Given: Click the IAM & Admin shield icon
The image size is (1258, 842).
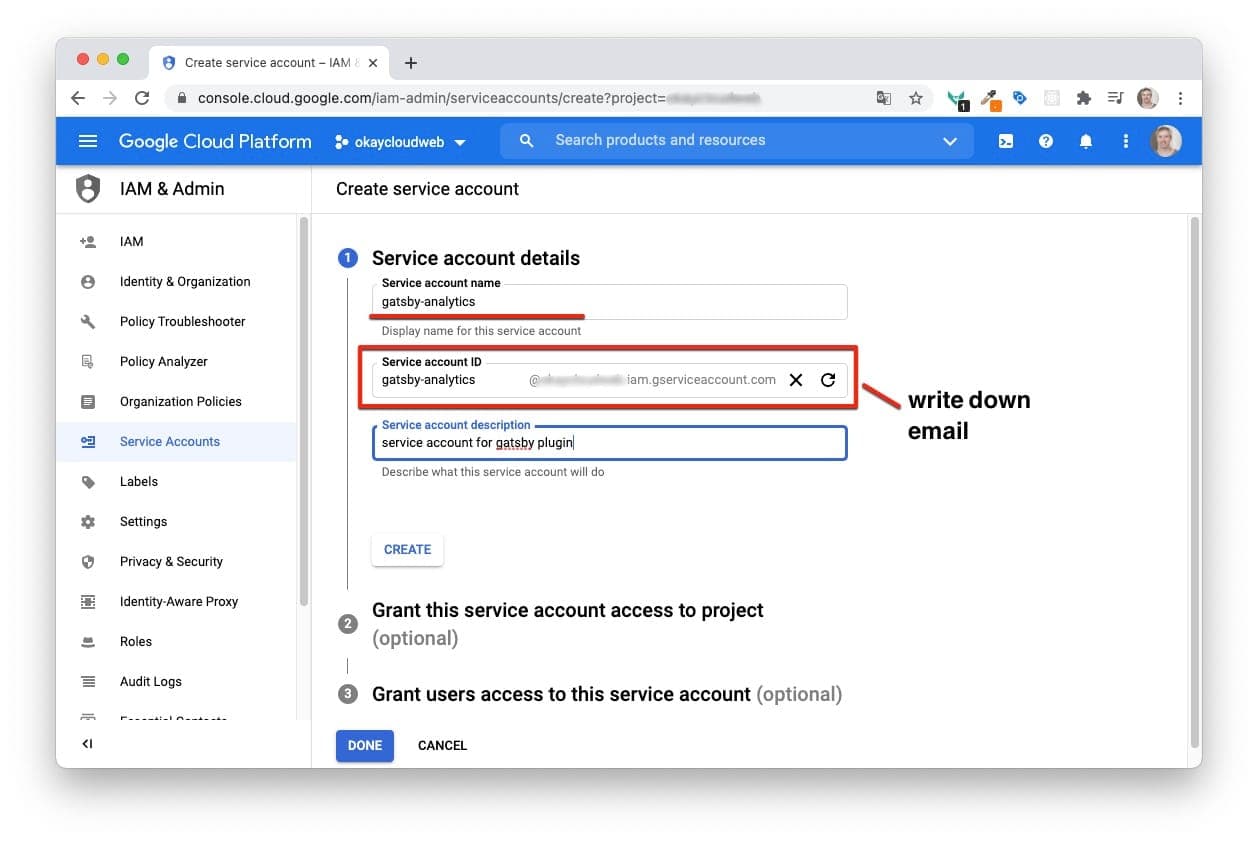Looking at the screenshot, I should (x=88, y=189).
